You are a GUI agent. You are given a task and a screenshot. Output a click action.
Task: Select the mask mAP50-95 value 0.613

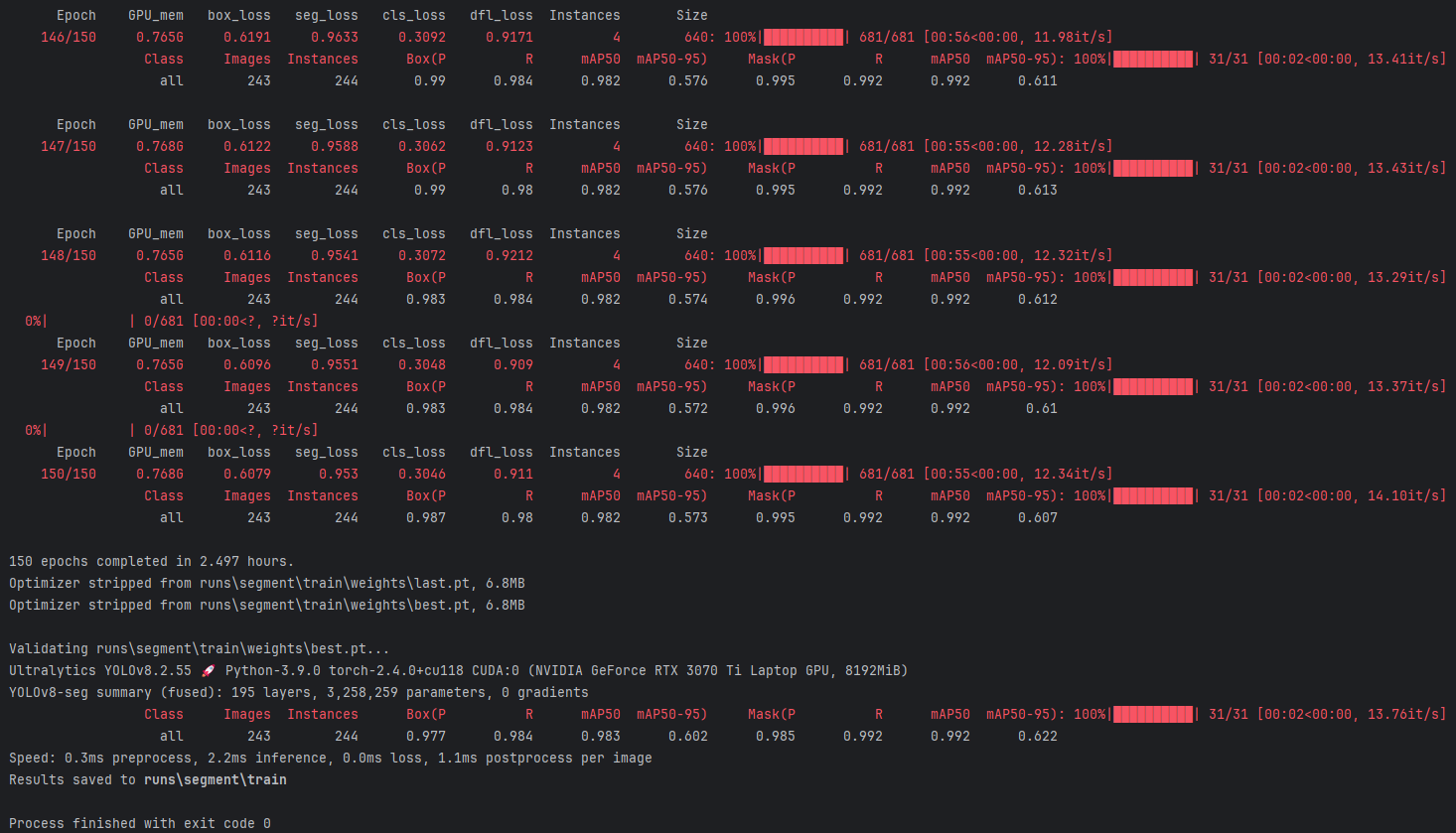tap(1038, 190)
